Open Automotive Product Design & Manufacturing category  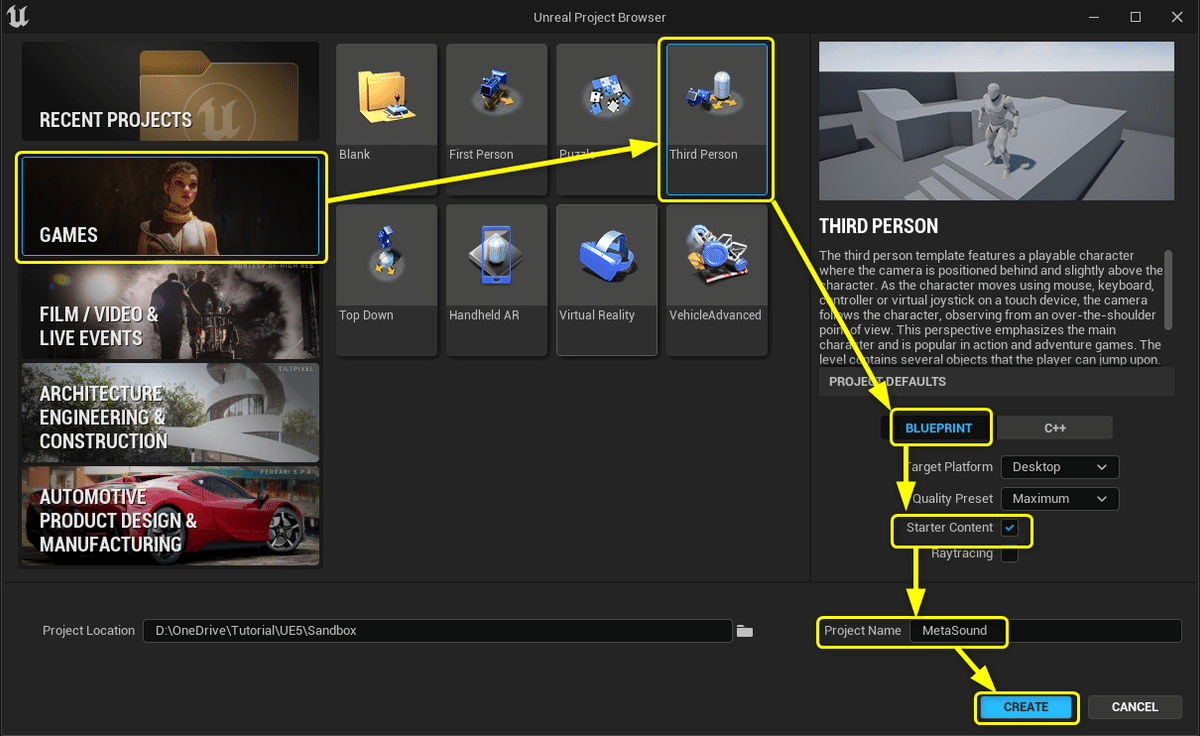[170, 516]
